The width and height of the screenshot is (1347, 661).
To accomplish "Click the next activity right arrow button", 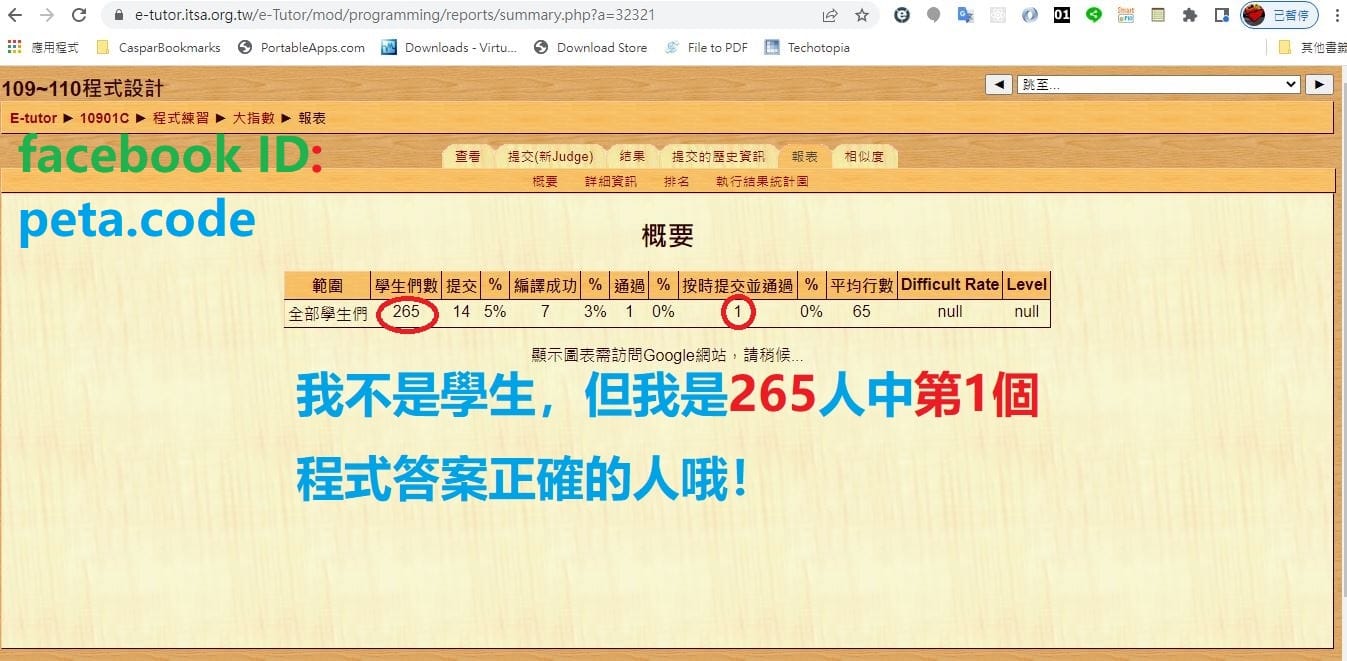I will (x=1320, y=85).
